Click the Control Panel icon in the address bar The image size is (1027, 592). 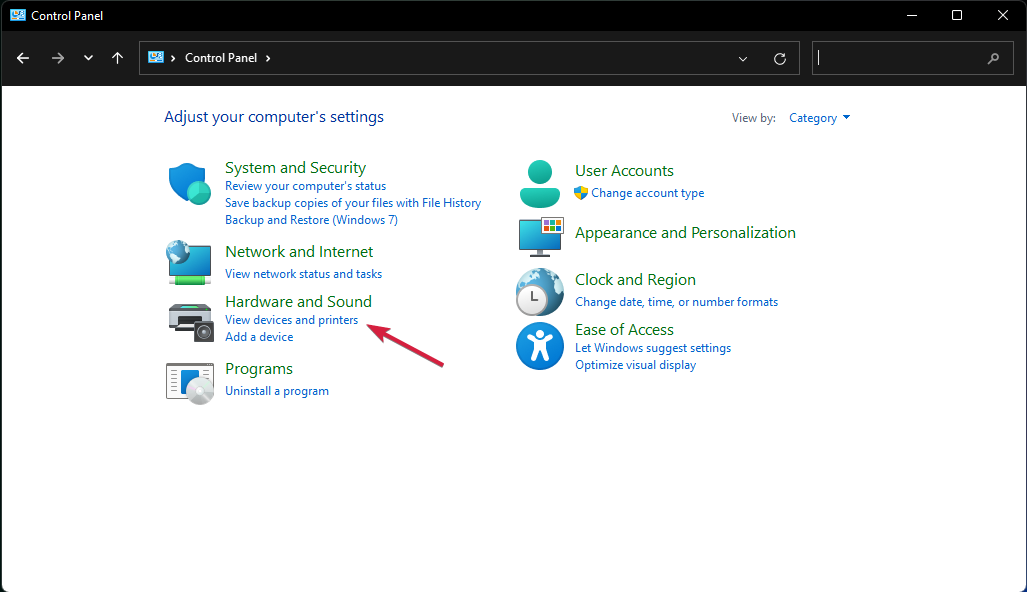coord(156,58)
